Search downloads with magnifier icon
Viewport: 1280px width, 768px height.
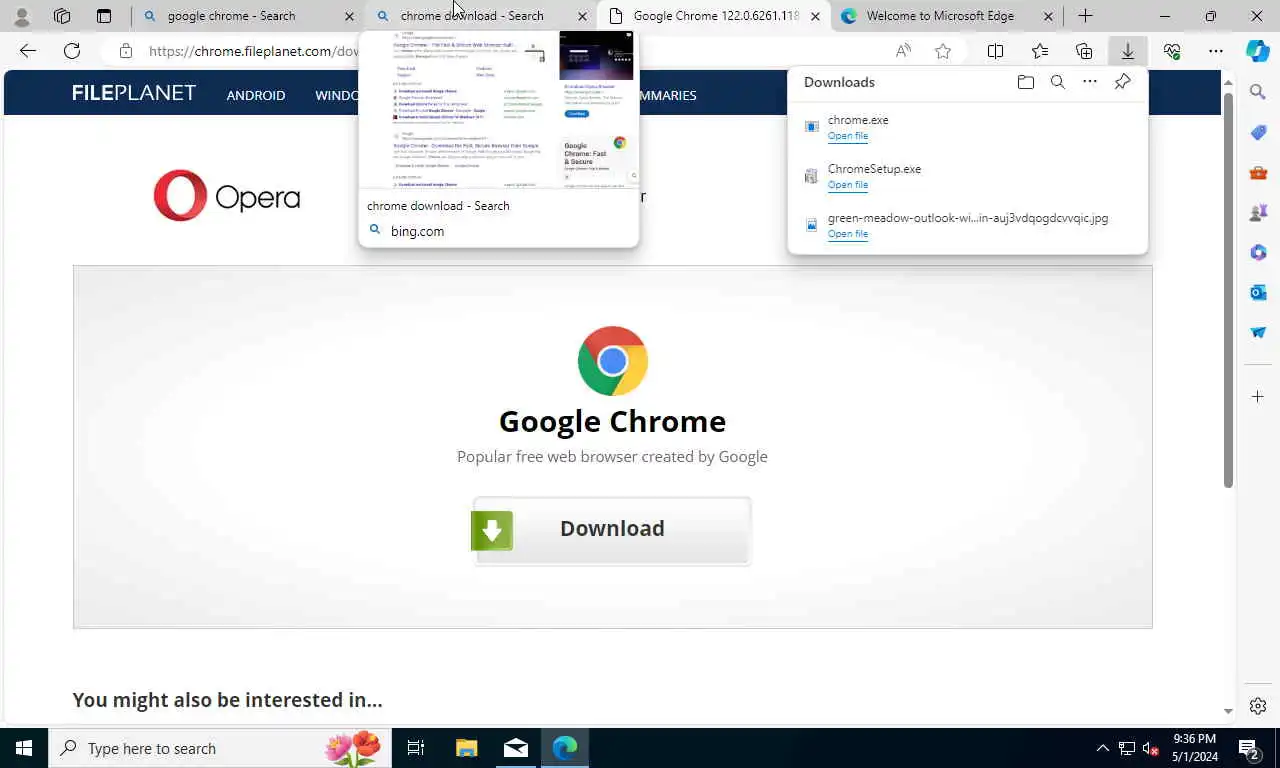[x=1057, y=82]
